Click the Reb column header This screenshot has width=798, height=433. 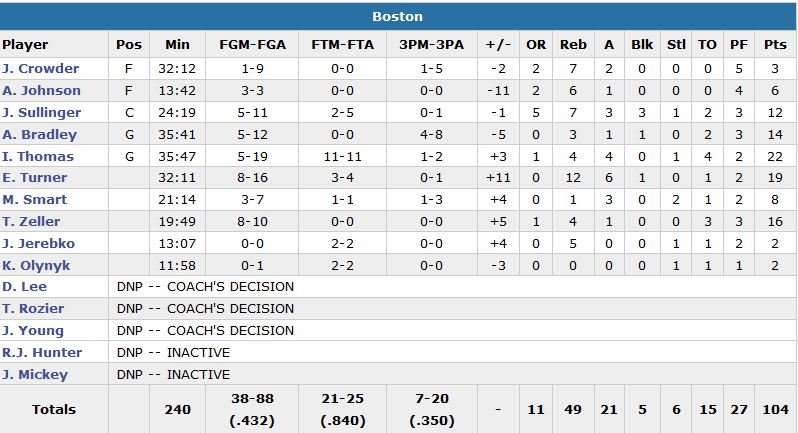(x=573, y=45)
